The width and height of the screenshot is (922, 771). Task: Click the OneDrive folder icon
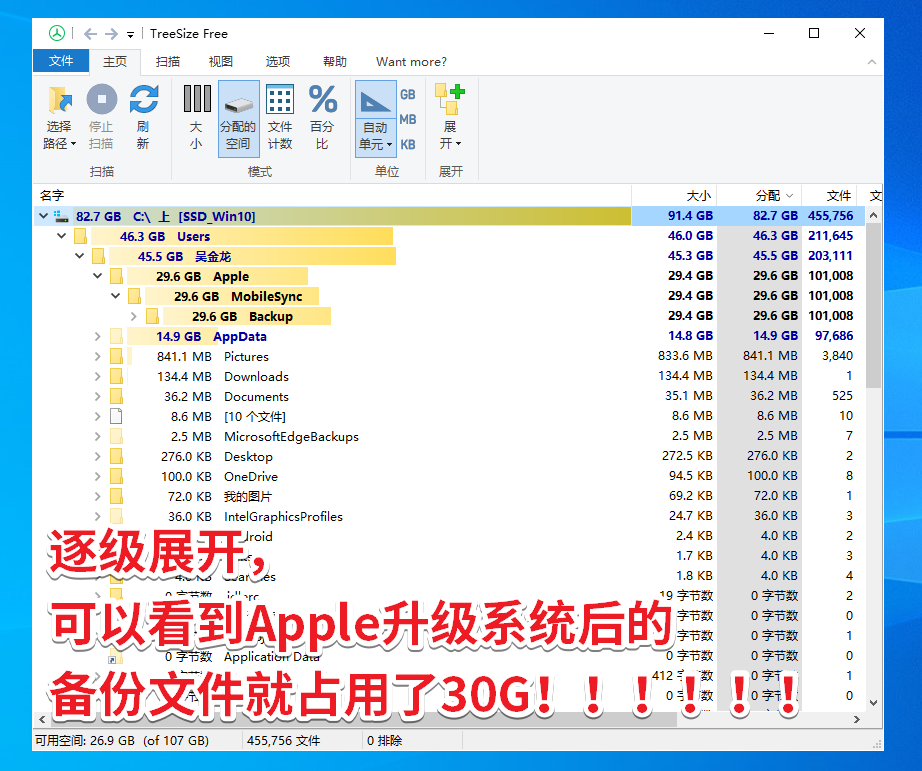(116, 476)
